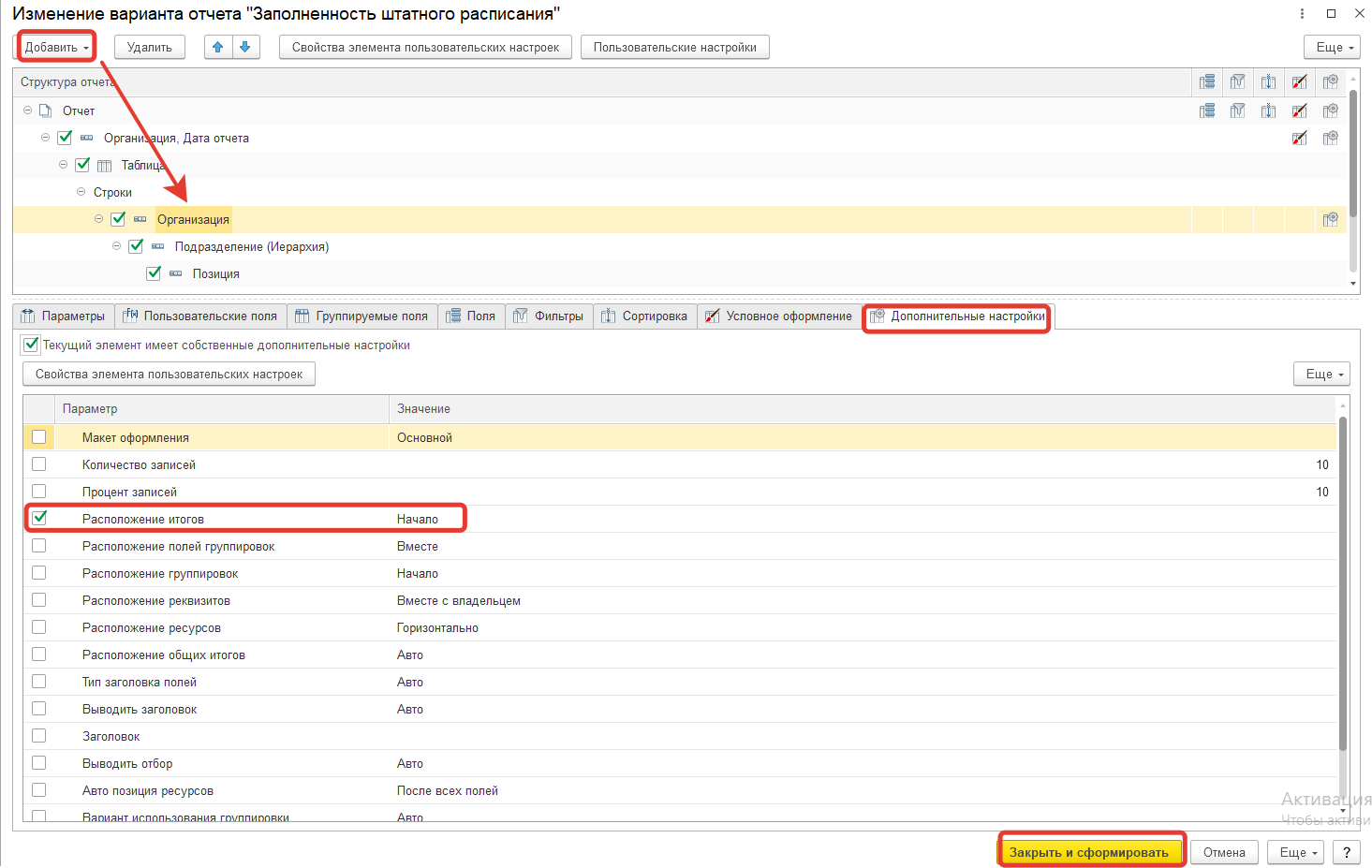
Task: Switch to the Фильтры tab
Action: click(x=549, y=316)
